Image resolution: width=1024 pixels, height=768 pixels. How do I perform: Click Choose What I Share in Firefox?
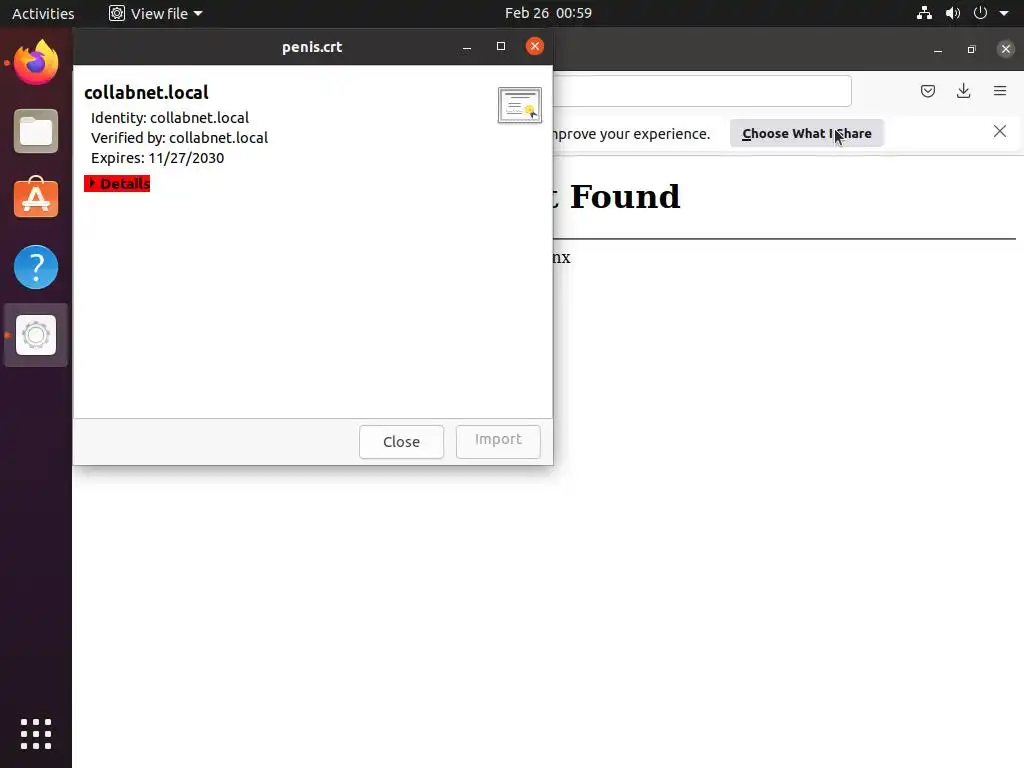(807, 133)
